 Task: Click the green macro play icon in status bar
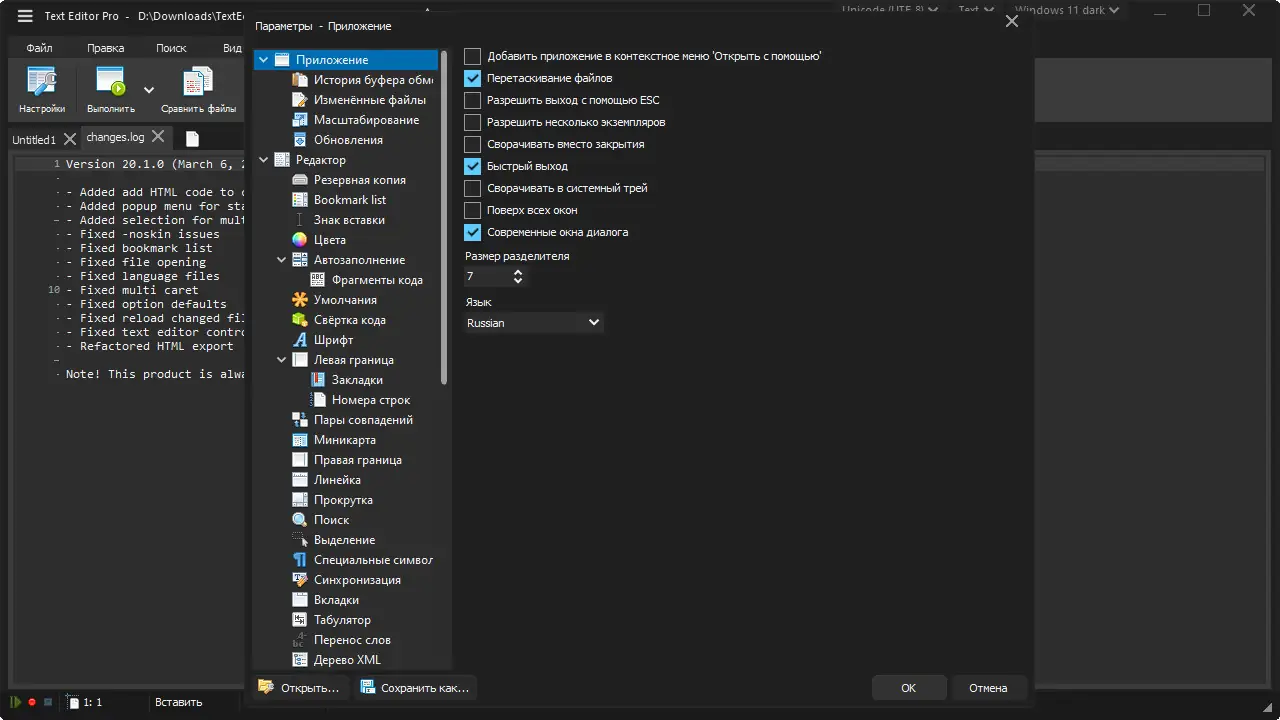(16, 702)
